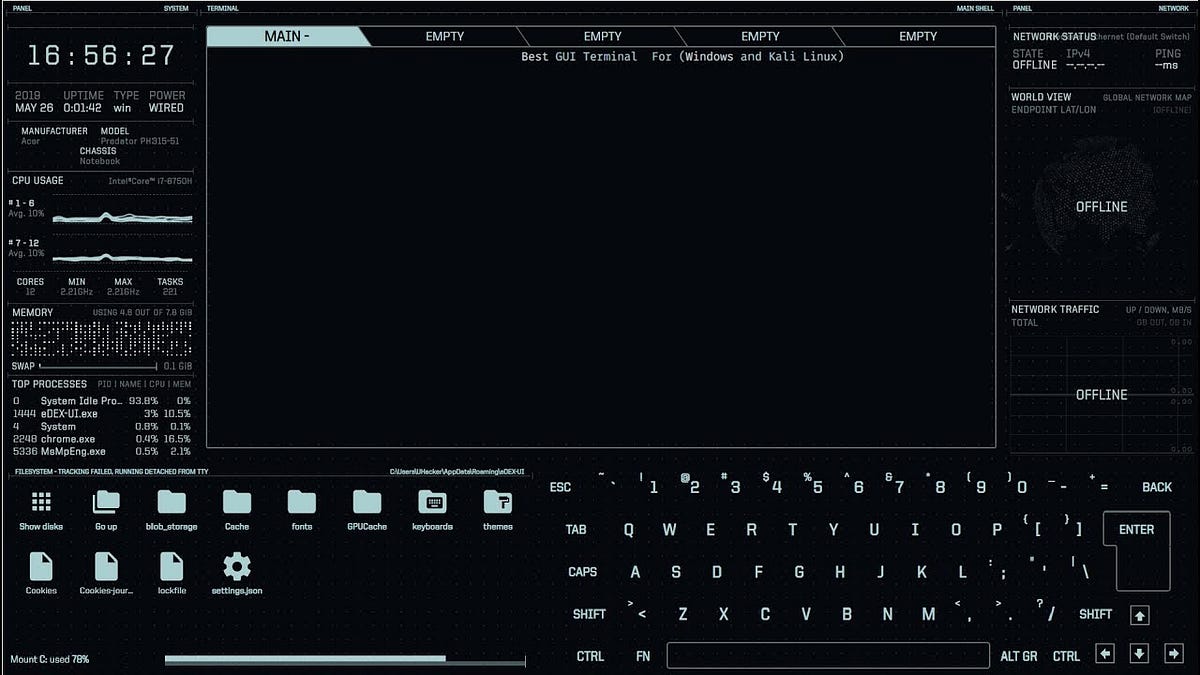
Task: Toggle CAPS on the virtual keyboard
Action: tap(582, 571)
